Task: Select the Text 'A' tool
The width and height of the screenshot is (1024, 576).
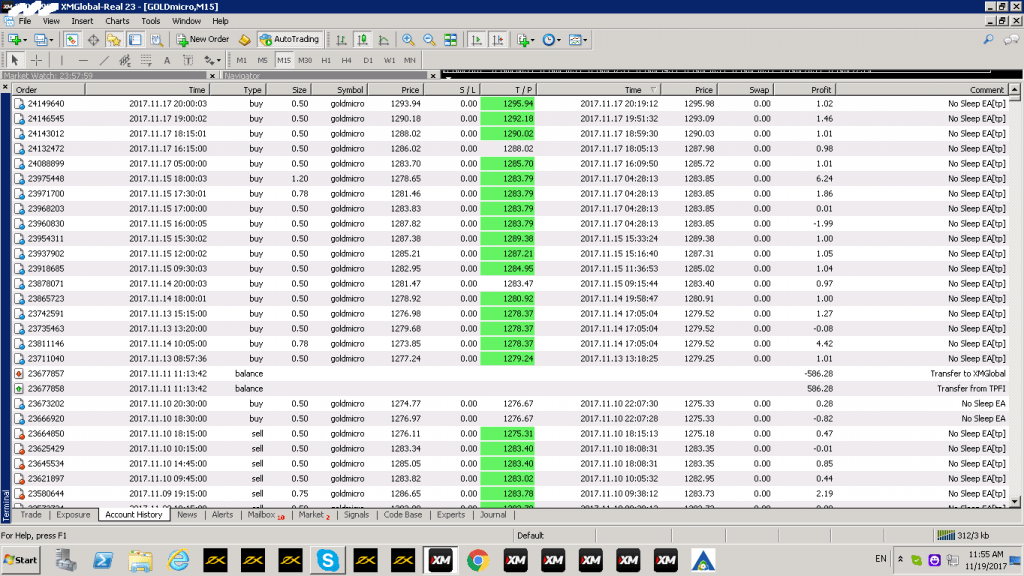Action: coord(167,60)
